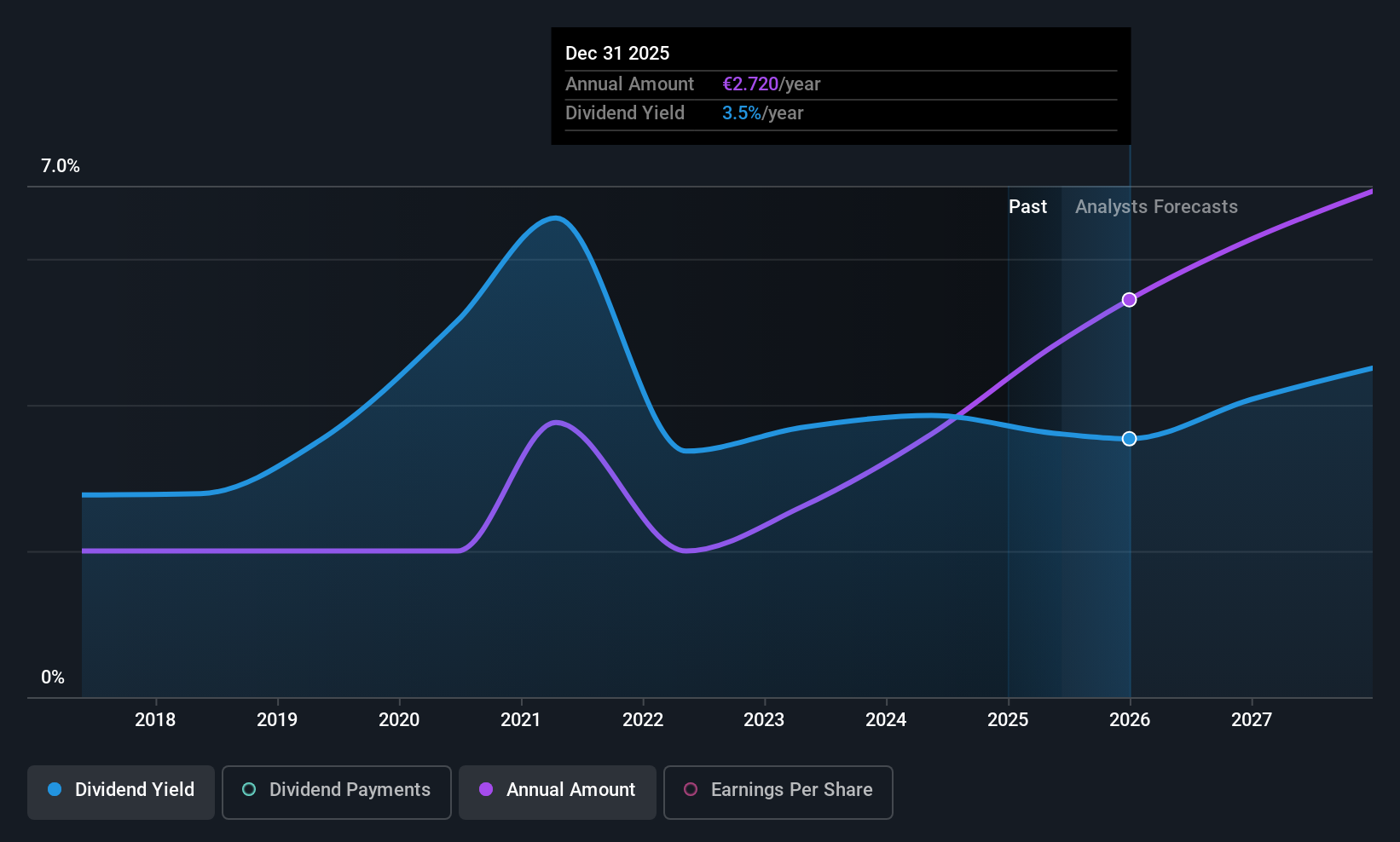Select the purple Annual Amount data point

pos(1129,300)
